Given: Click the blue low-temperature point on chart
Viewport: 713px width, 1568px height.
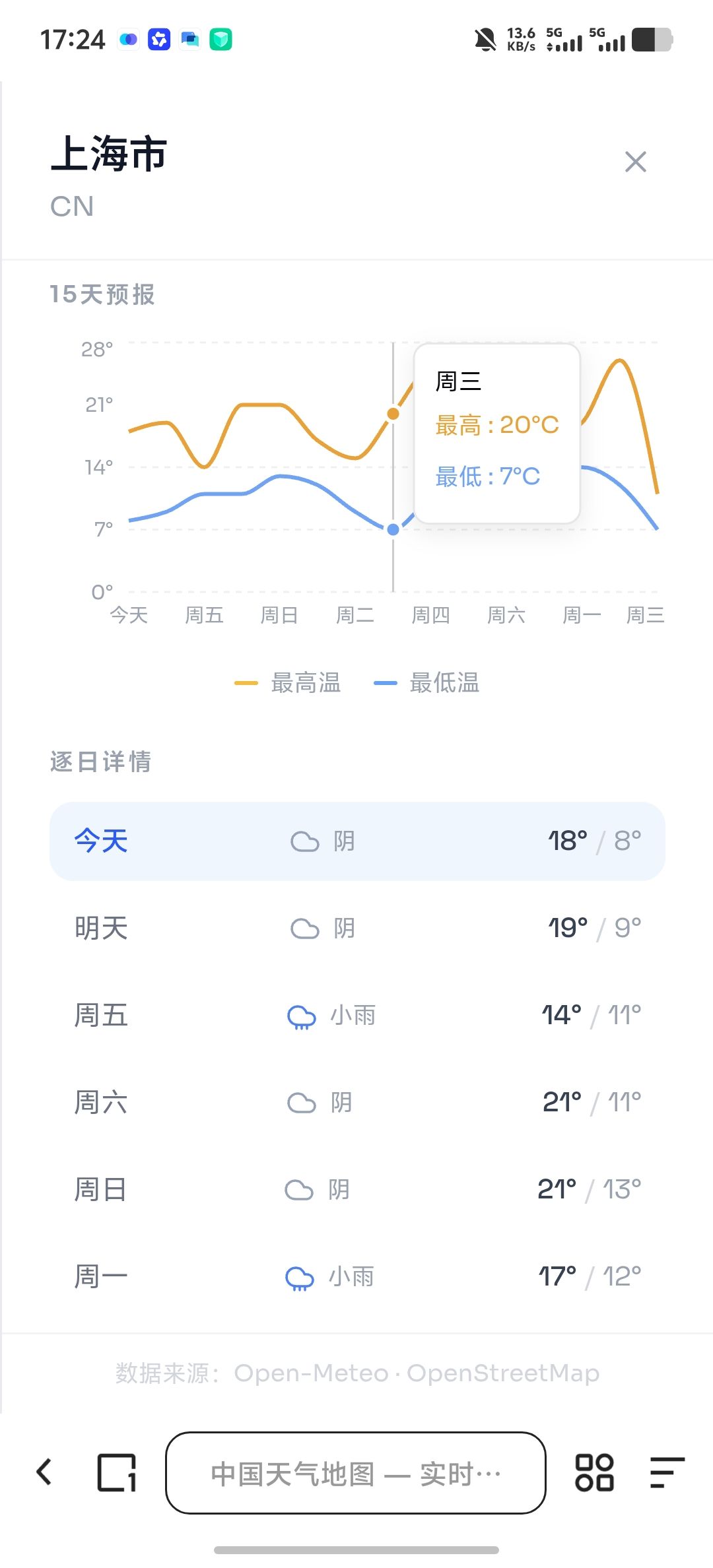Looking at the screenshot, I should 393,529.
